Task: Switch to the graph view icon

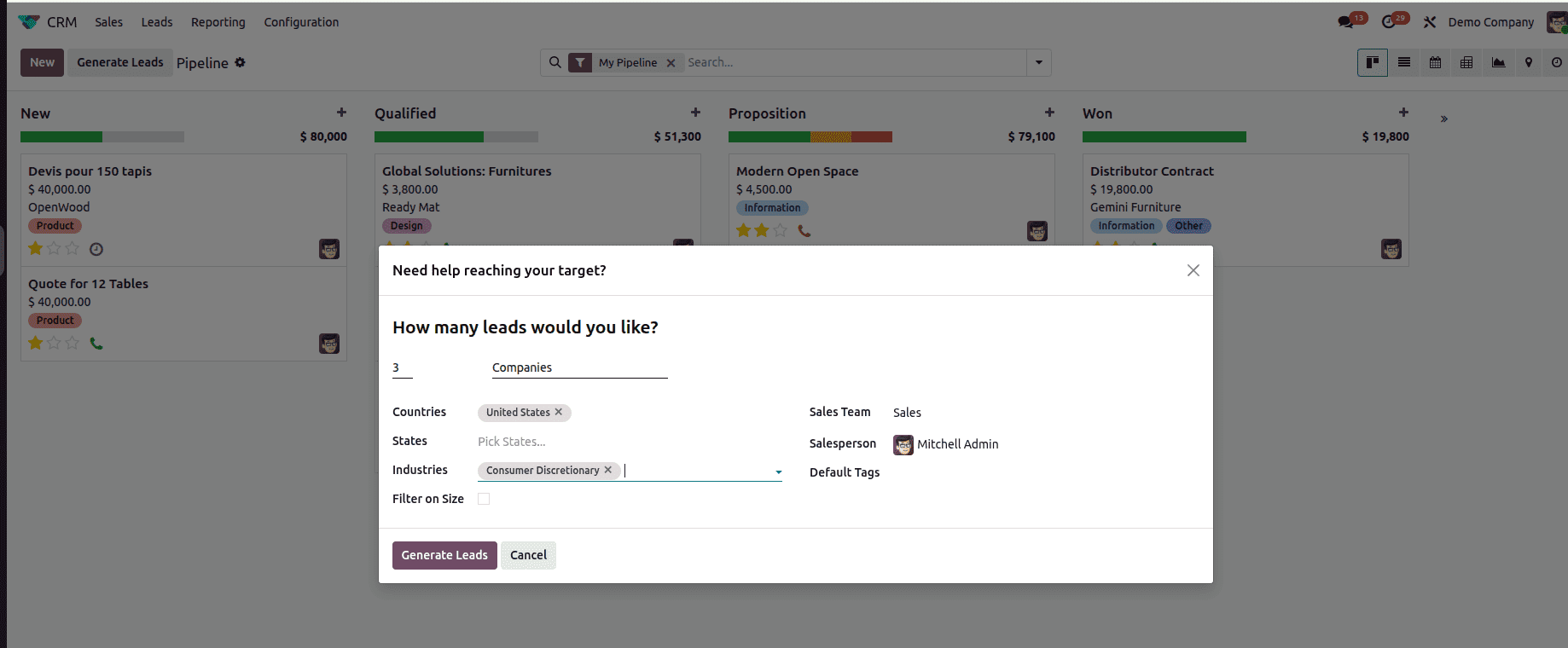Action: pos(1498,62)
